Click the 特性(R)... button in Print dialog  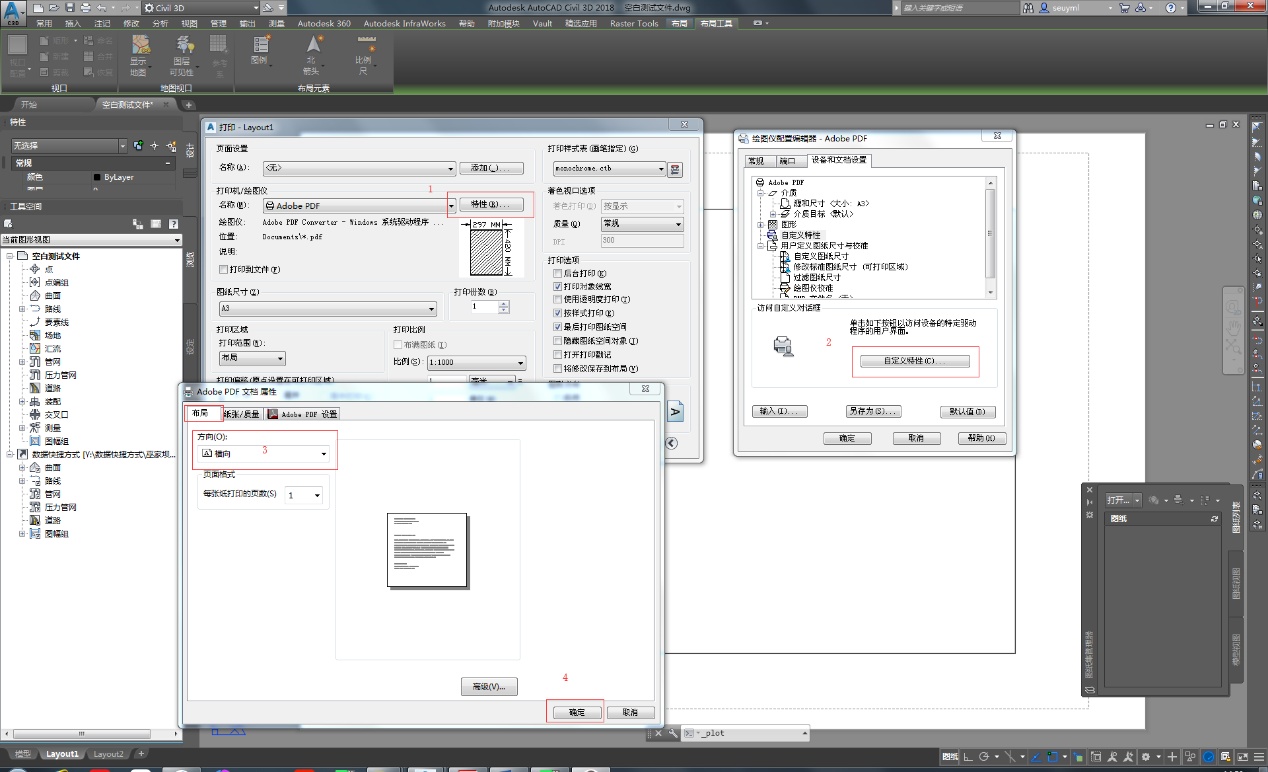click(491, 204)
